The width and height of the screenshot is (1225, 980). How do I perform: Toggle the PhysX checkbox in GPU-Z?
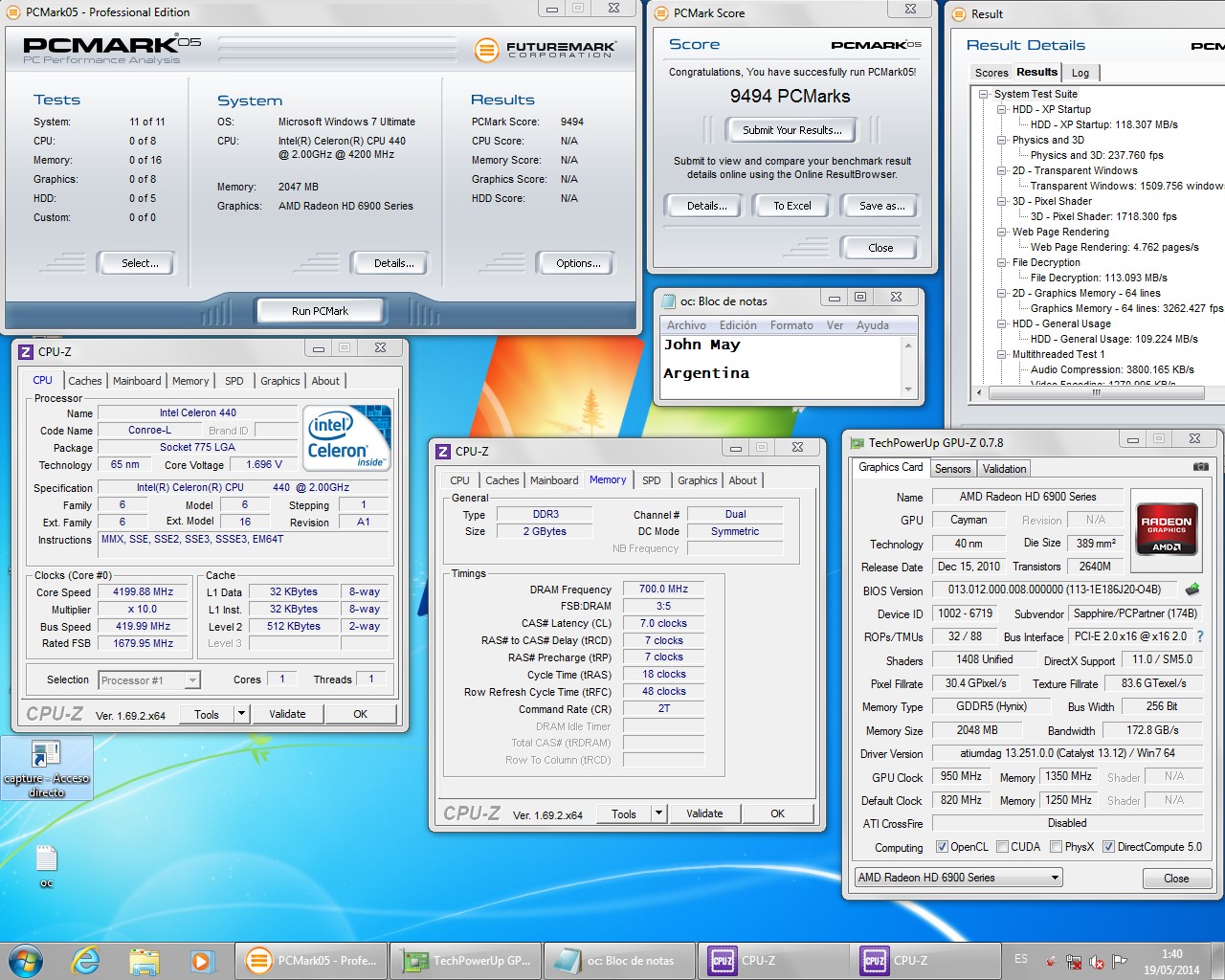click(1056, 847)
